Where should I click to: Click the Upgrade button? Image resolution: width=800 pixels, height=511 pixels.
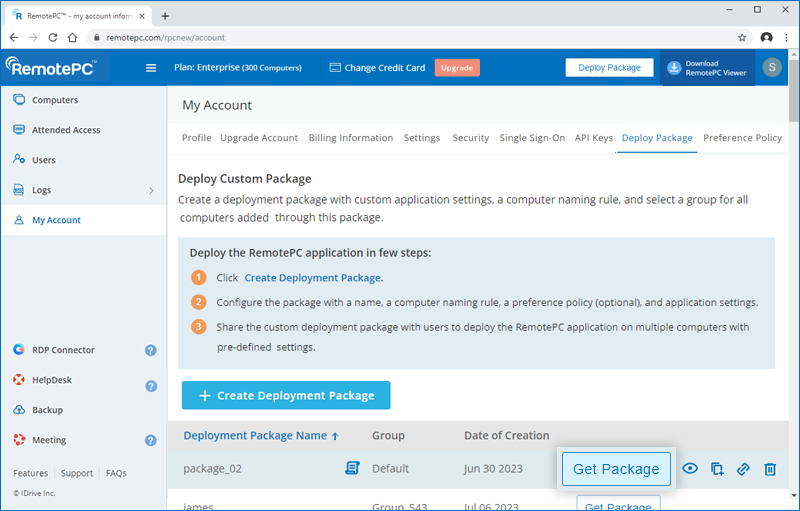[457, 68]
